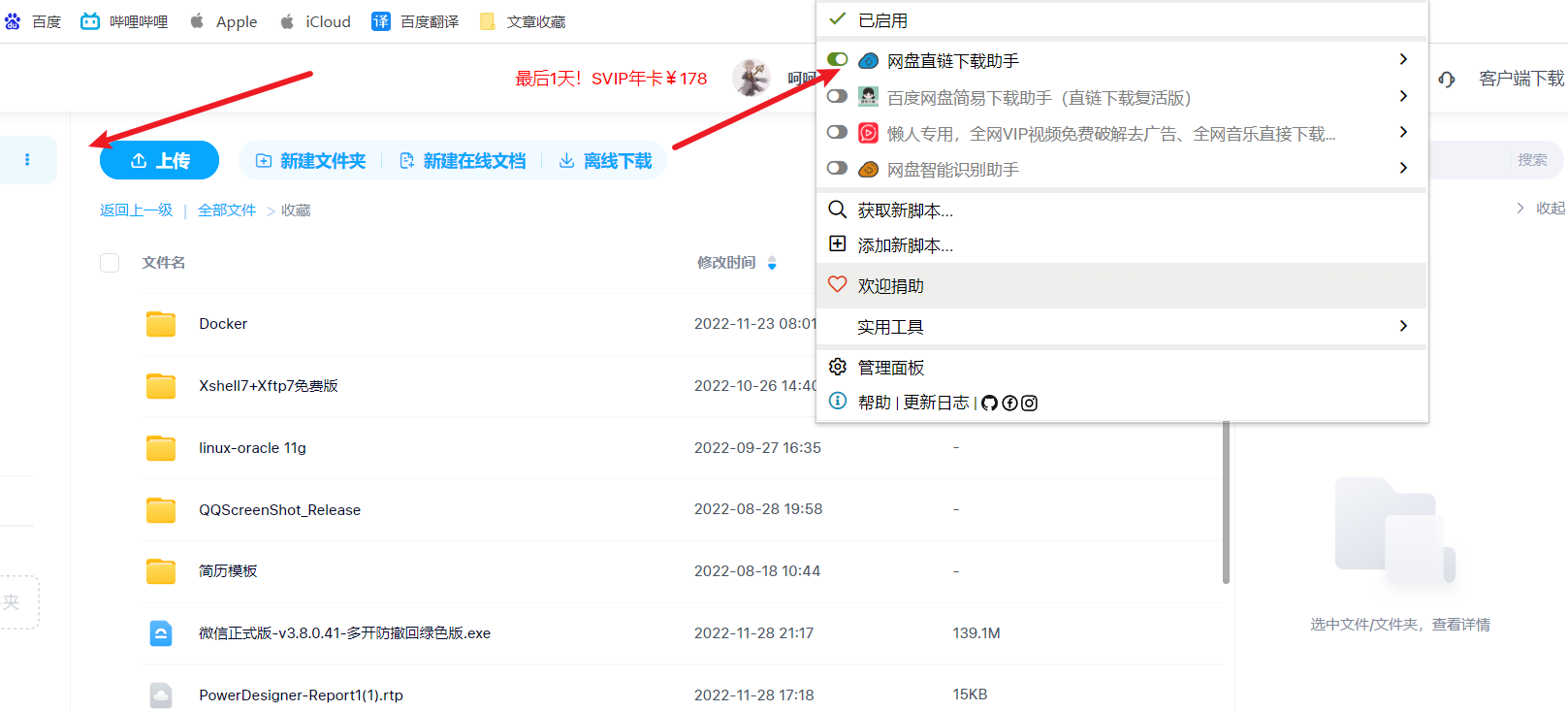Open the vertical three-dot more menu
Screen dimensions: 1568x711
[27, 160]
